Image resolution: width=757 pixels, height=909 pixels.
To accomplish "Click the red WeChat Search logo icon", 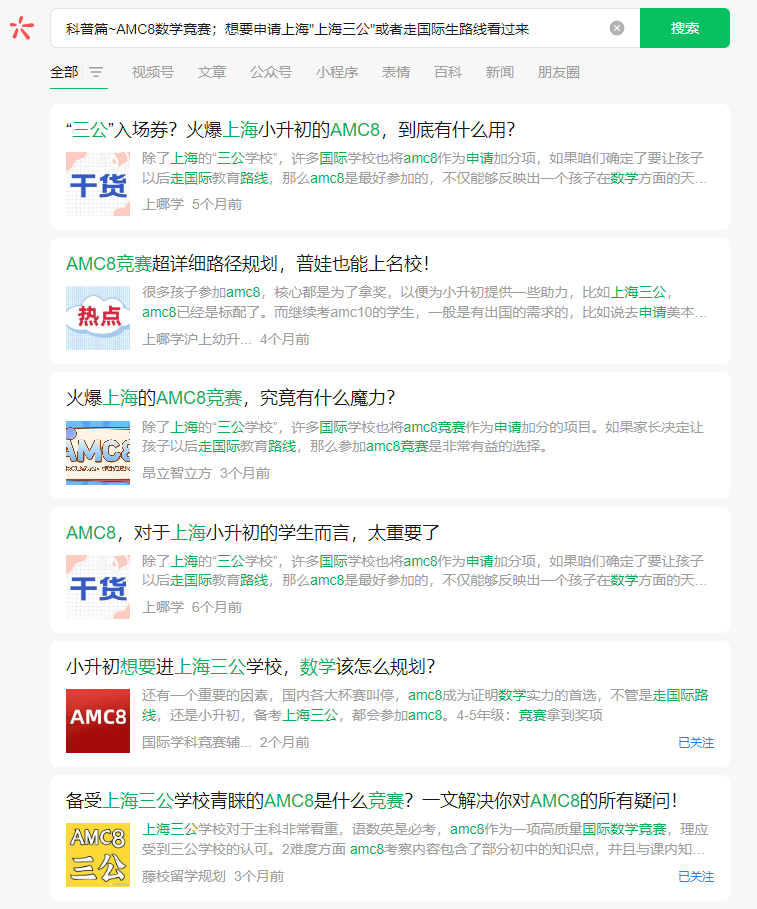I will (21, 28).
